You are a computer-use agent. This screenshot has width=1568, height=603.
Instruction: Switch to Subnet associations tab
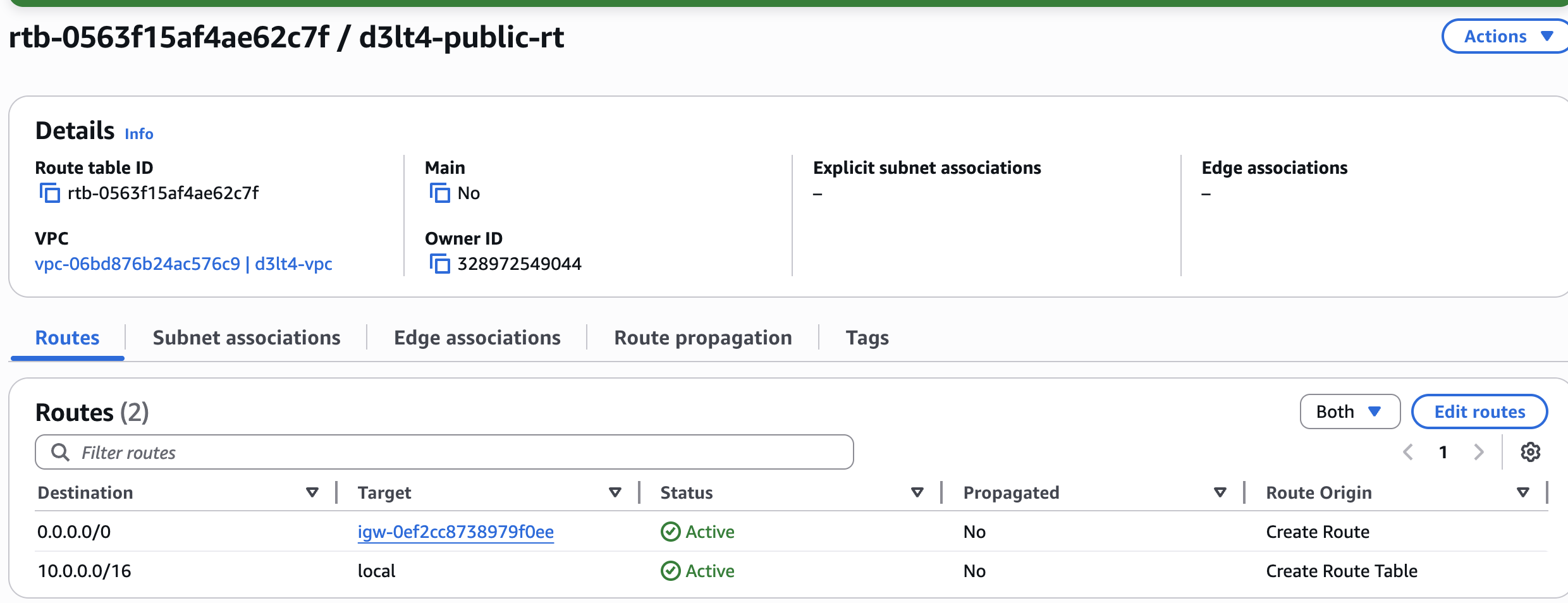click(247, 338)
